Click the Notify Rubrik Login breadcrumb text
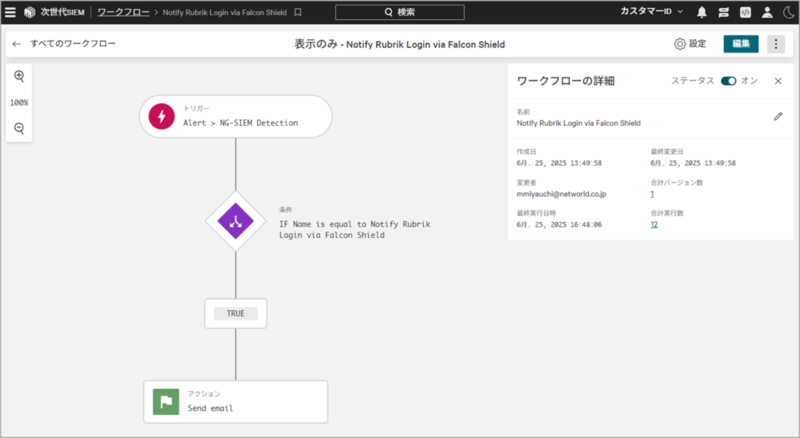800x438 pixels. [224, 12]
